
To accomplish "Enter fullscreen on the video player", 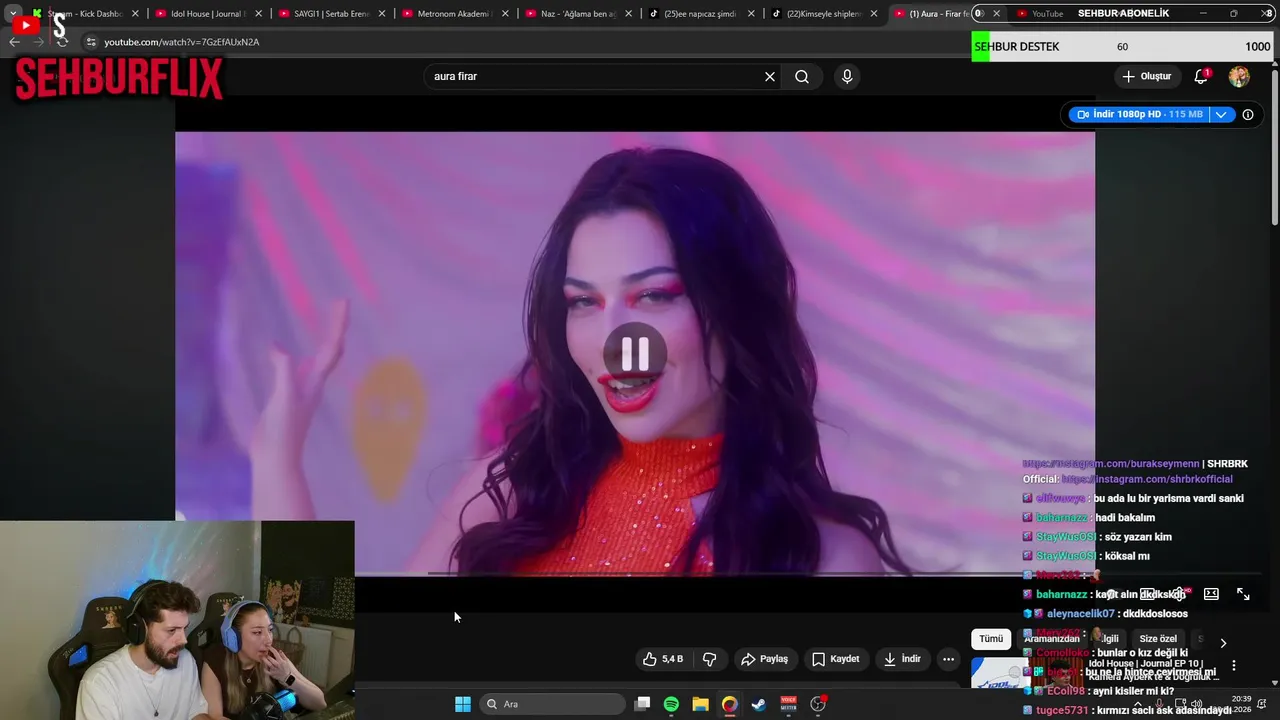I will click(x=1243, y=594).
